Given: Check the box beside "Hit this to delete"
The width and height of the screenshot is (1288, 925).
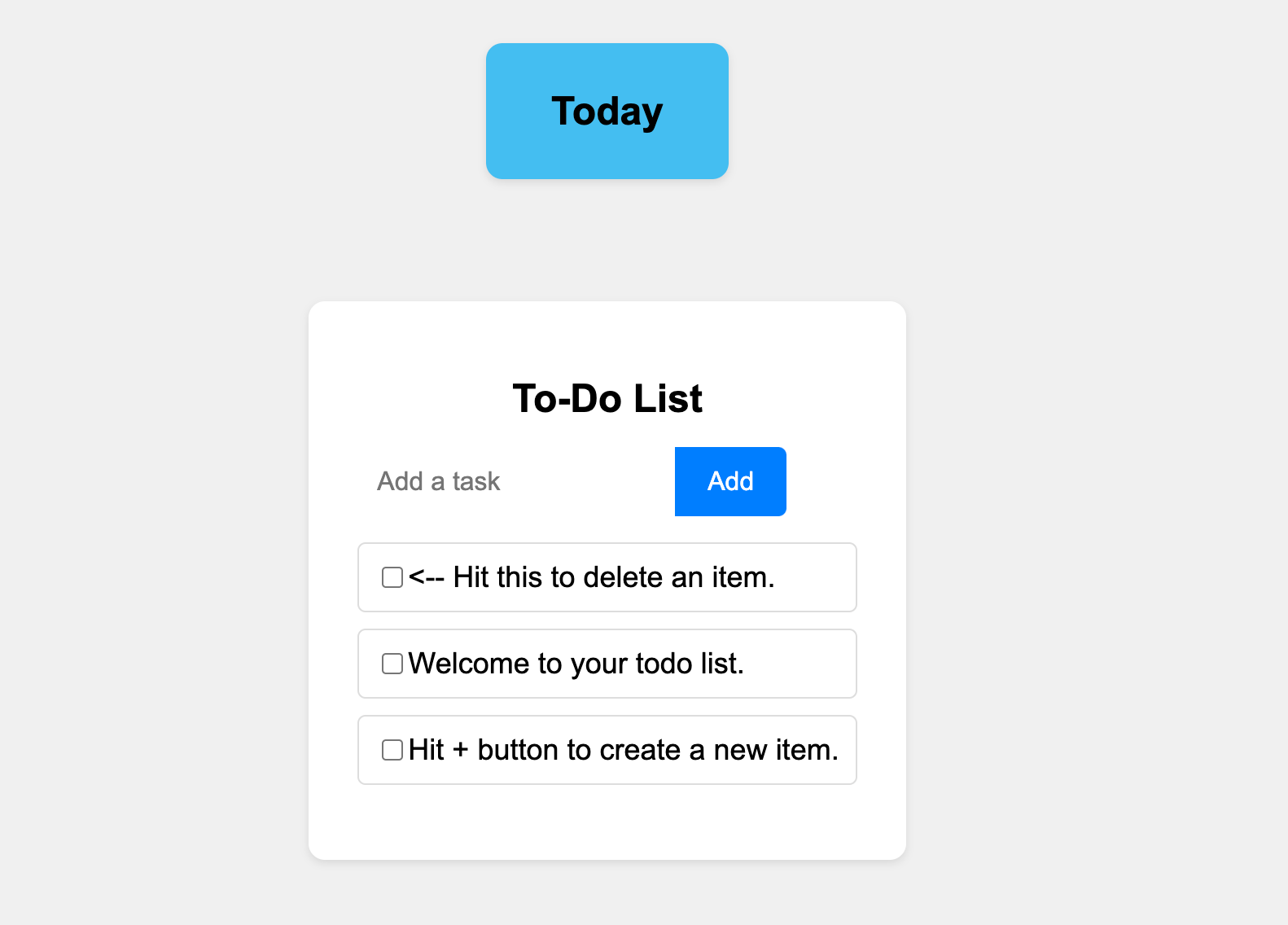Looking at the screenshot, I should pos(392,577).
